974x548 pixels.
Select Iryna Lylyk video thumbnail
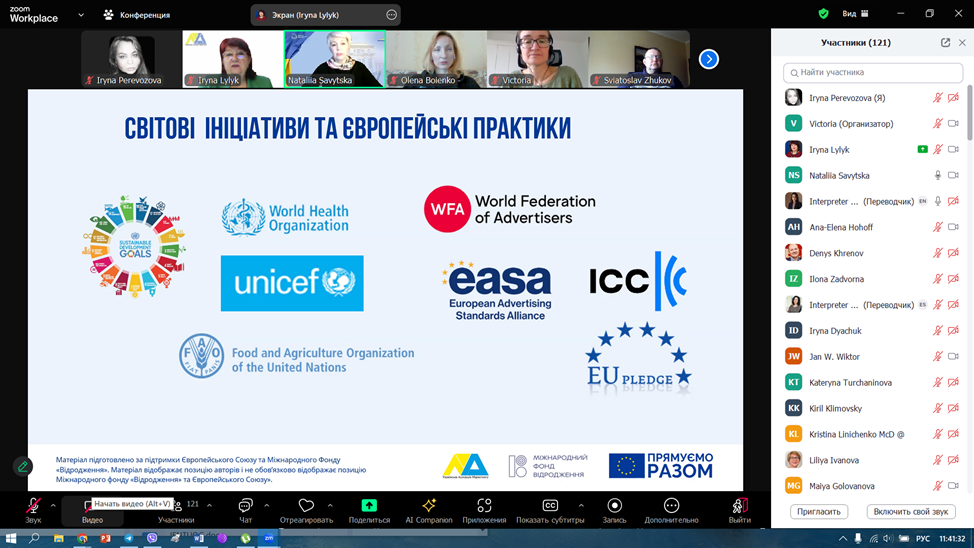[232, 59]
